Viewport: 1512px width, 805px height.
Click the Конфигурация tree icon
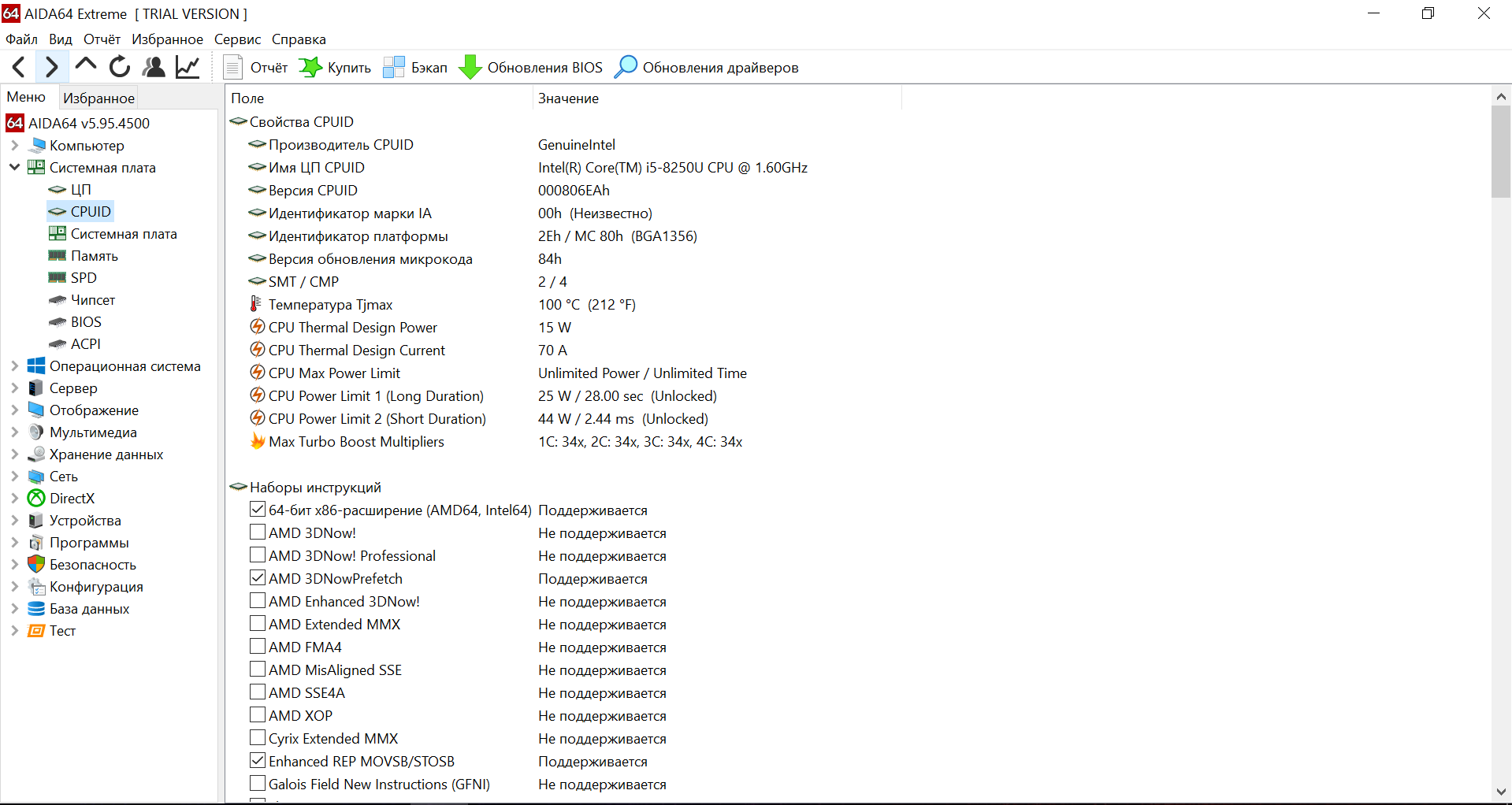pyautogui.click(x=36, y=587)
